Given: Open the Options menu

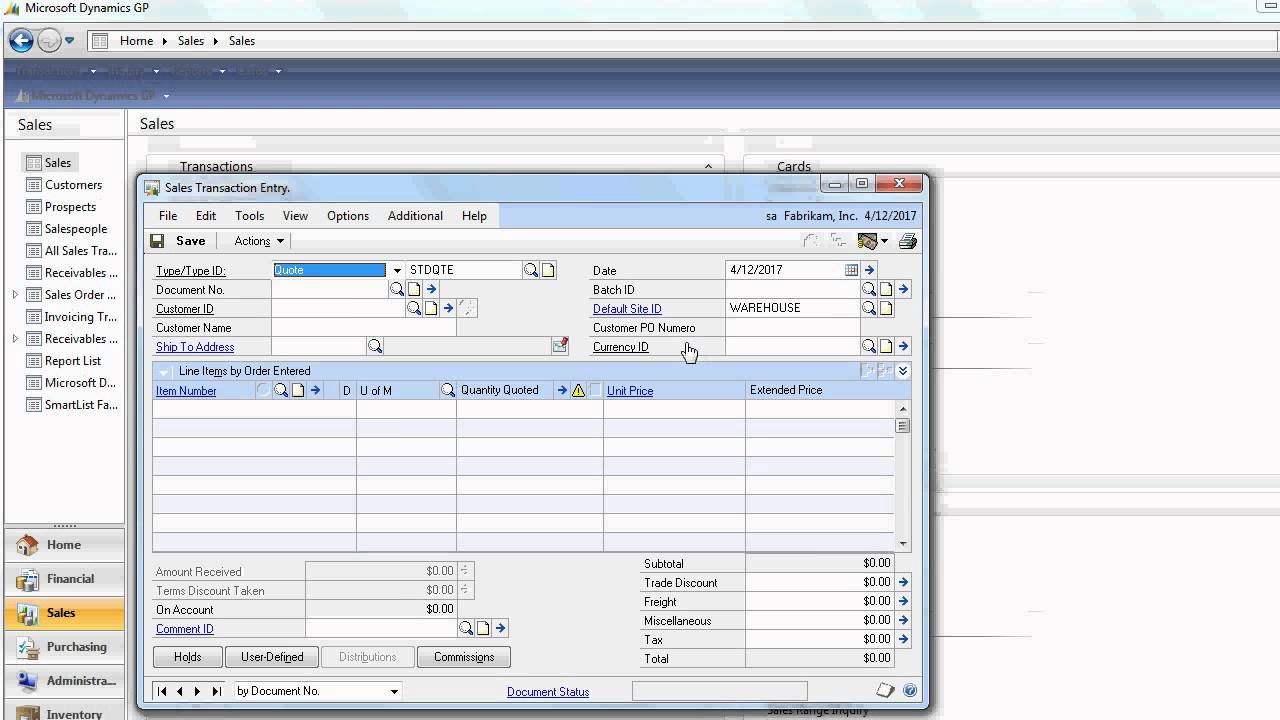Looking at the screenshot, I should (348, 216).
